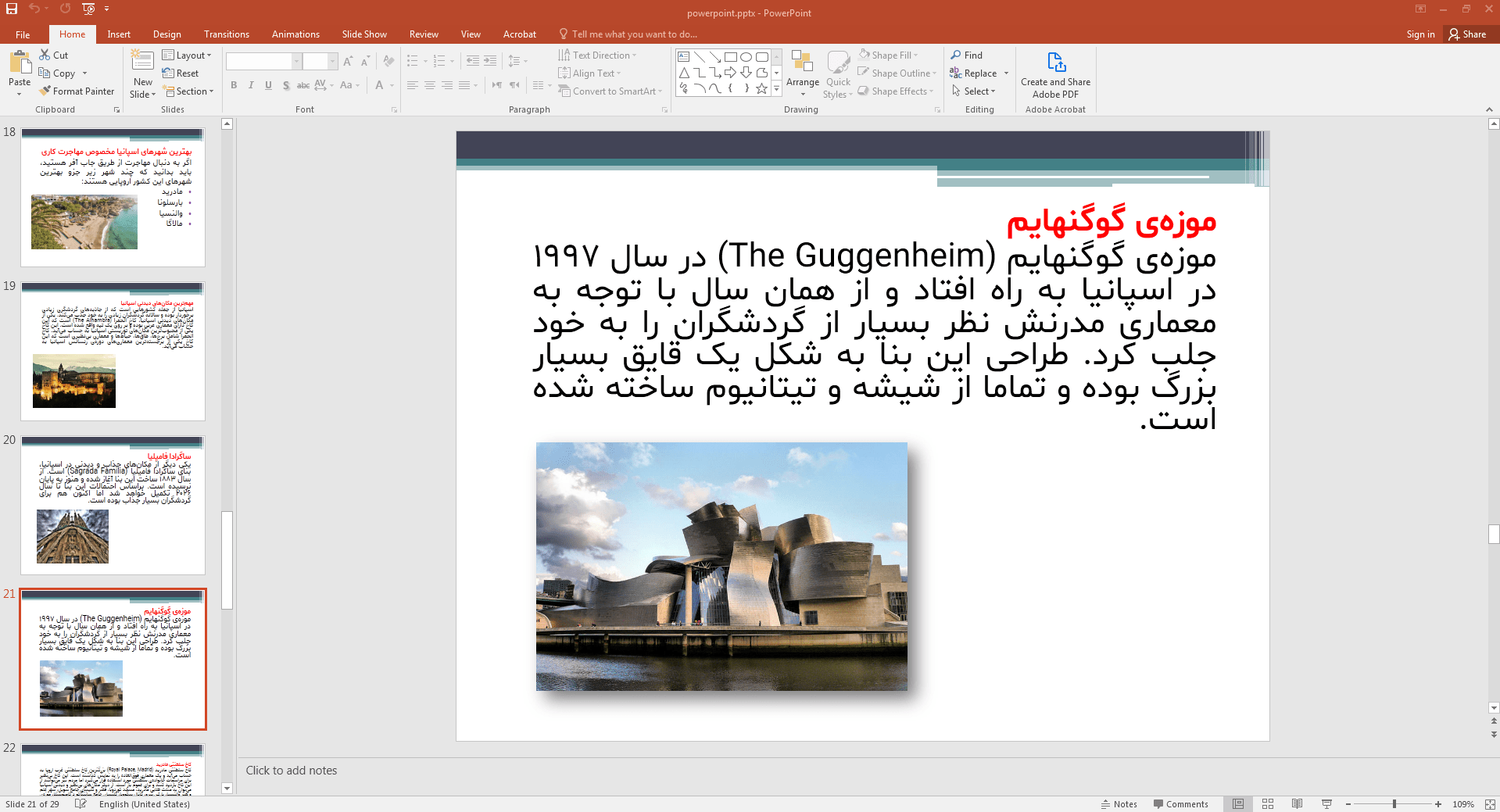
Task: Open the Shape Fill dropdown
Action: (x=888, y=55)
